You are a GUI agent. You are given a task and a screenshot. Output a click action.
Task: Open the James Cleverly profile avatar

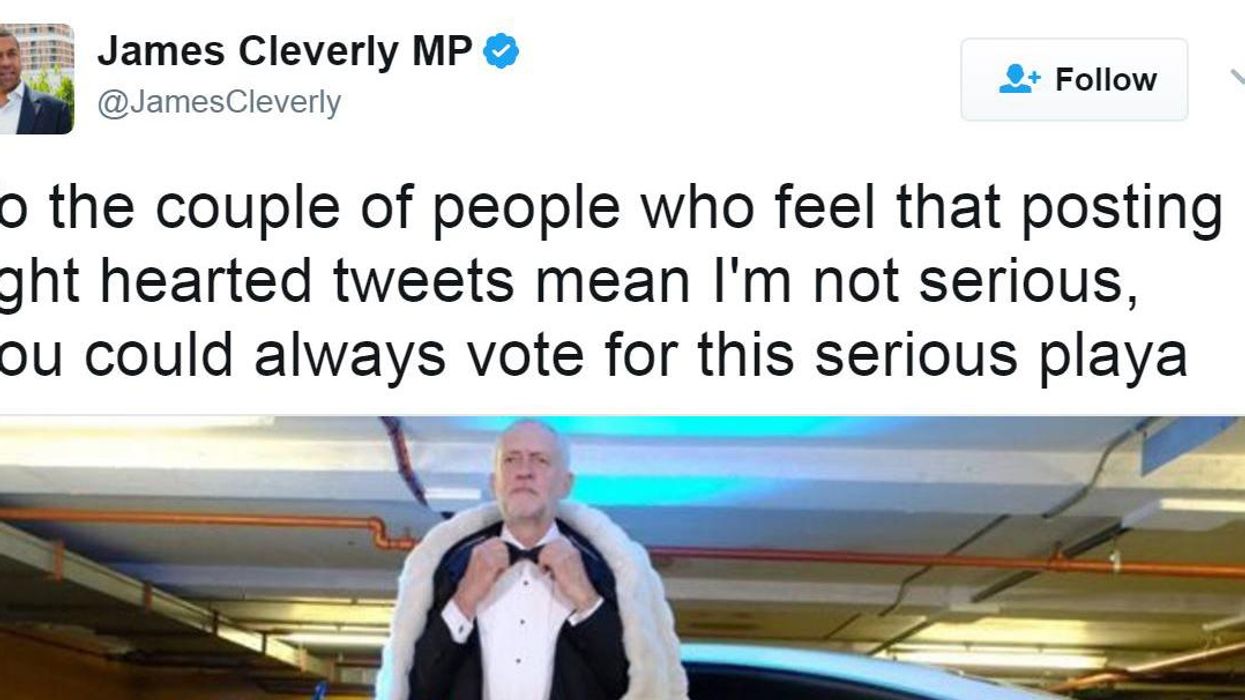[36, 79]
